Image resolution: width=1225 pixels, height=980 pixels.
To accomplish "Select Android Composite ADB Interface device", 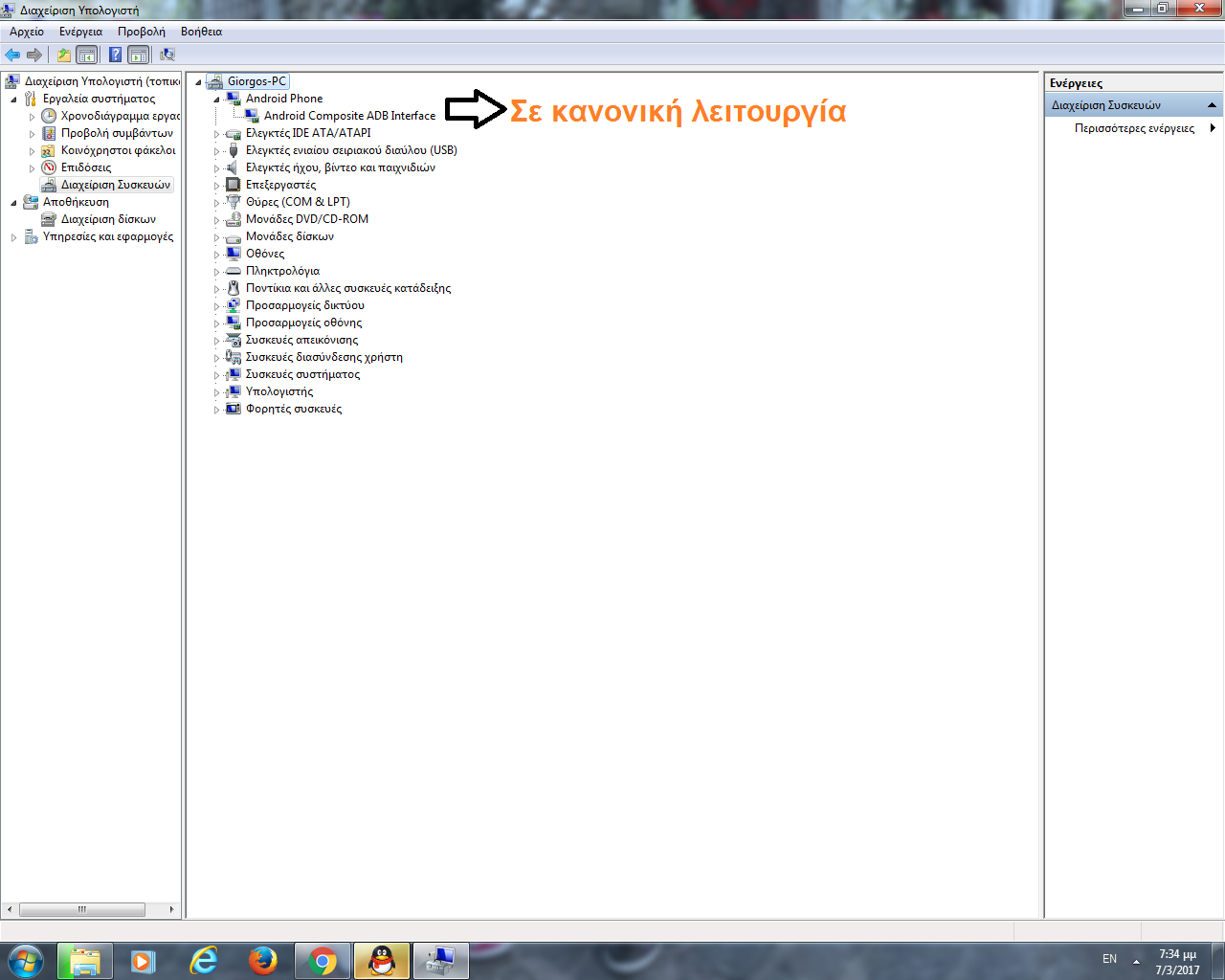I will pyautogui.click(x=349, y=116).
